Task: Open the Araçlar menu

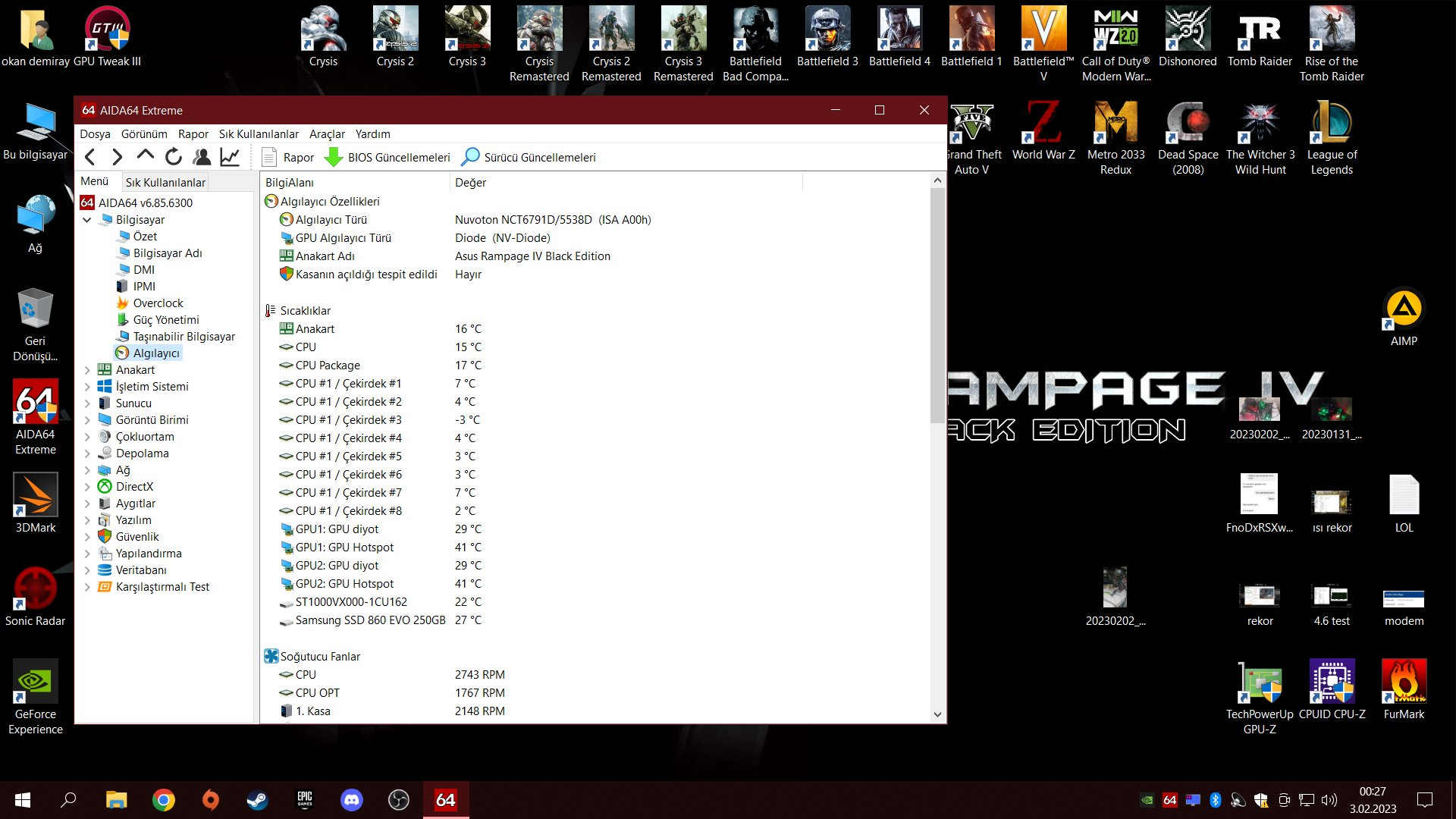Action: (x=327, y=133)
